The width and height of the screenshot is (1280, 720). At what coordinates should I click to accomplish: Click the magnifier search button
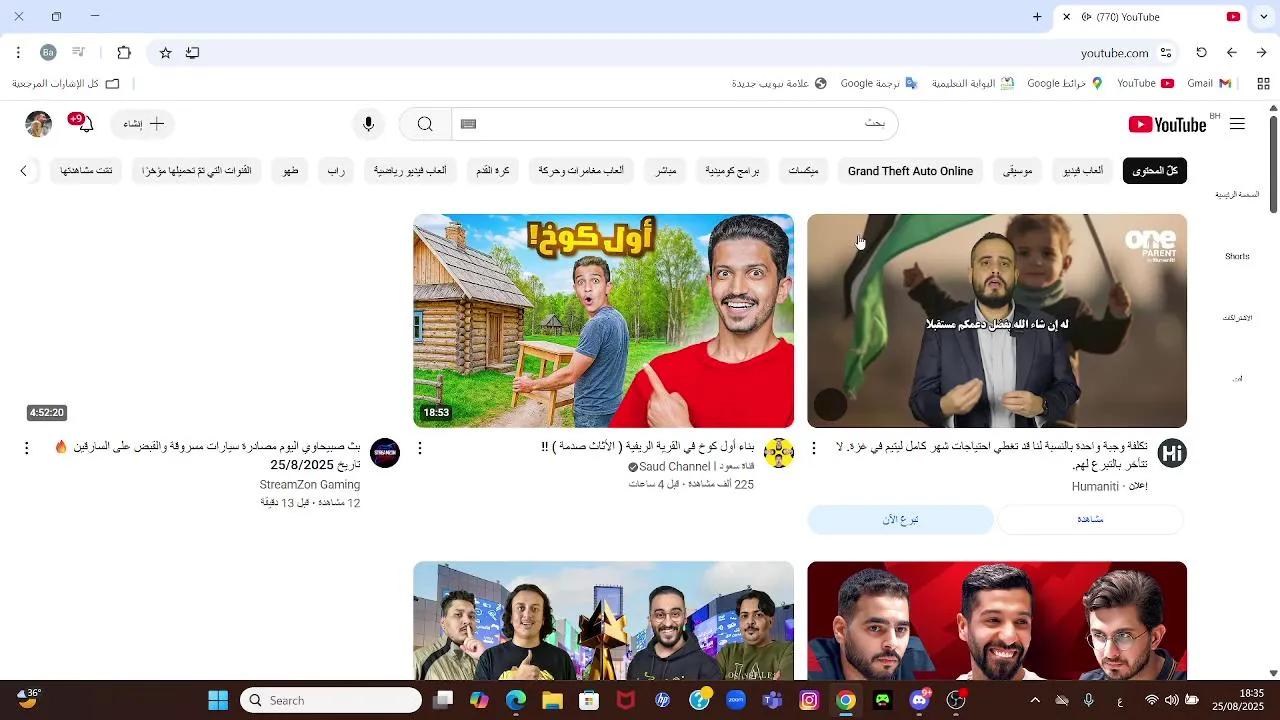(x=425, y=124)
